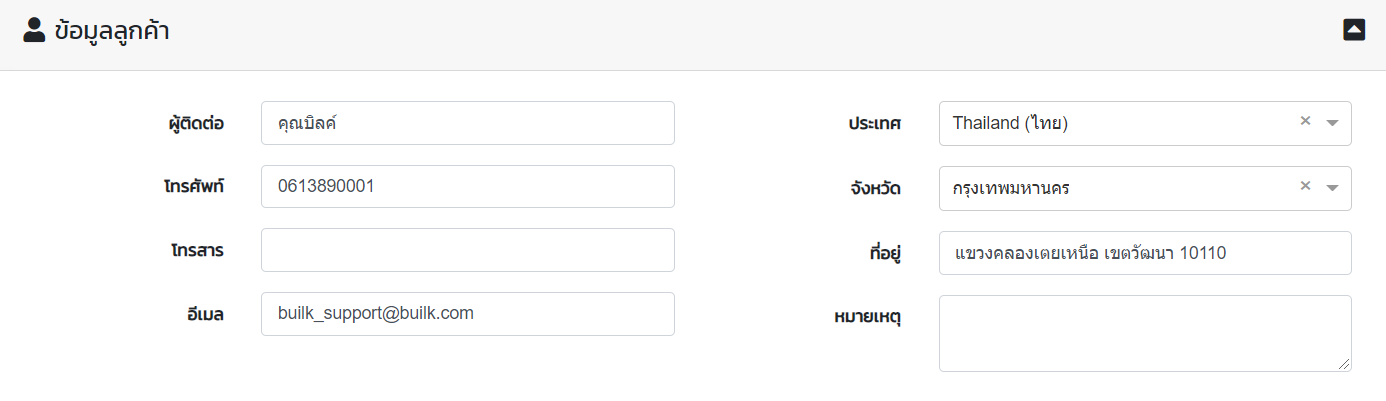Image resolution: width=1386 pixels, height=401 pixels.
Task: Focus the อีเมล field with builk_support@builk.com
Action: click(x=467, y=314)
